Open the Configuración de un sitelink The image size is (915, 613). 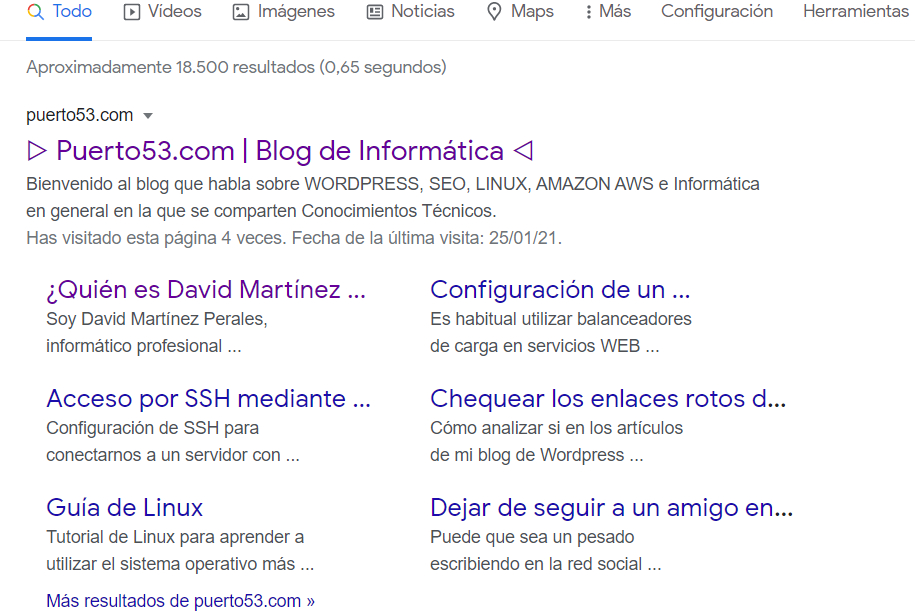coord(560,290)
